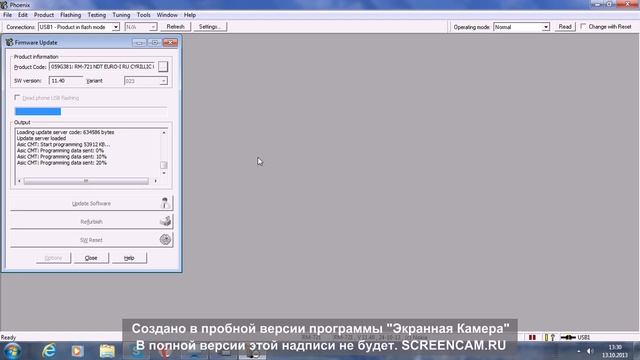Image resolution: width=640 pixels, height=360 pixels.
Task: Open the Windows Start menu
Action: [x=12, y=351]
